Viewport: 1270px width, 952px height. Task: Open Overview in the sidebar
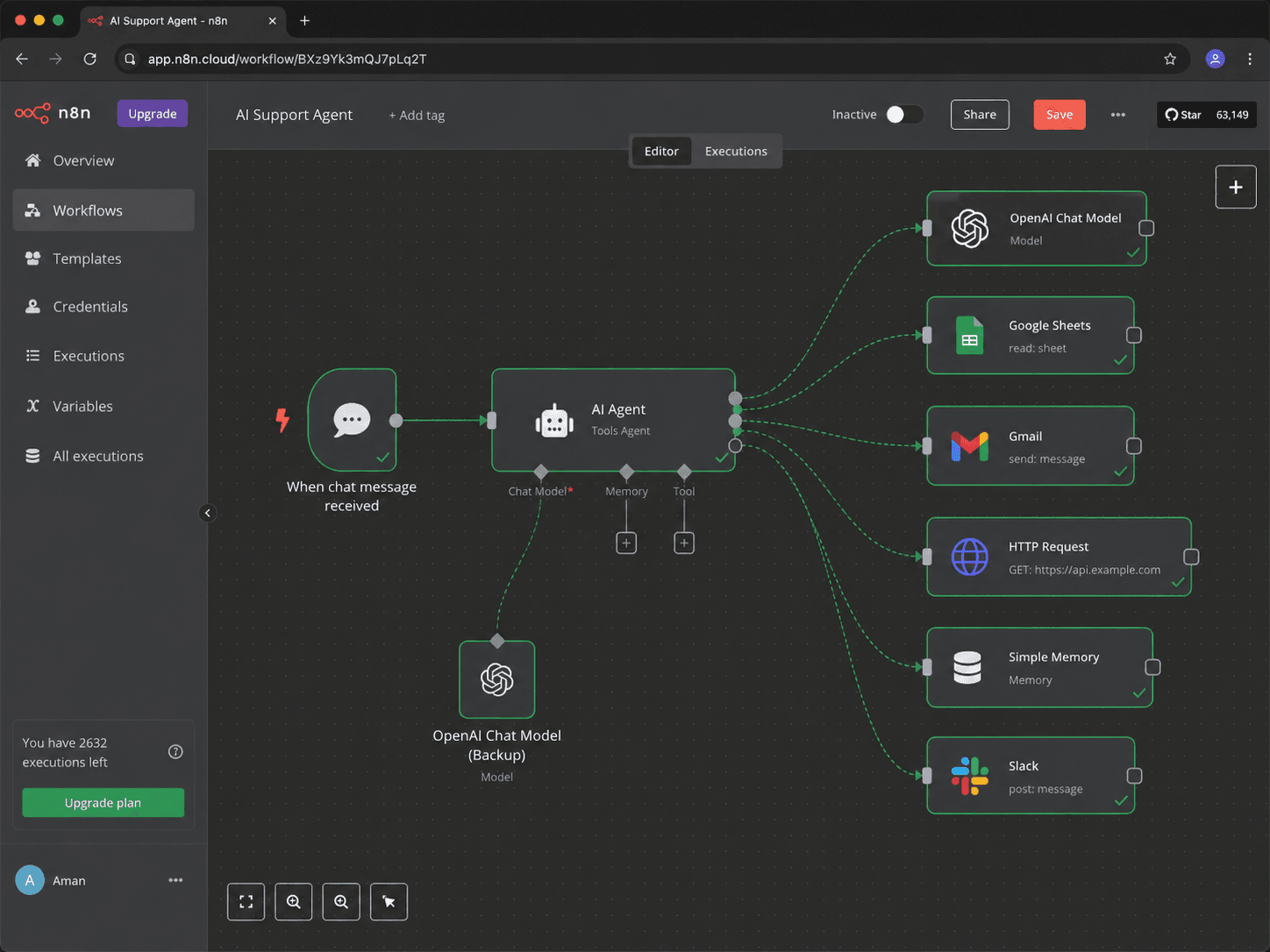(103, 160)
